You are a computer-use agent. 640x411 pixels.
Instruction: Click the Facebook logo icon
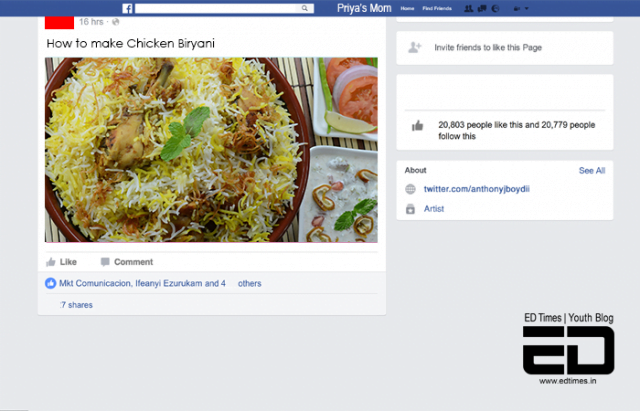pos(128,8)
